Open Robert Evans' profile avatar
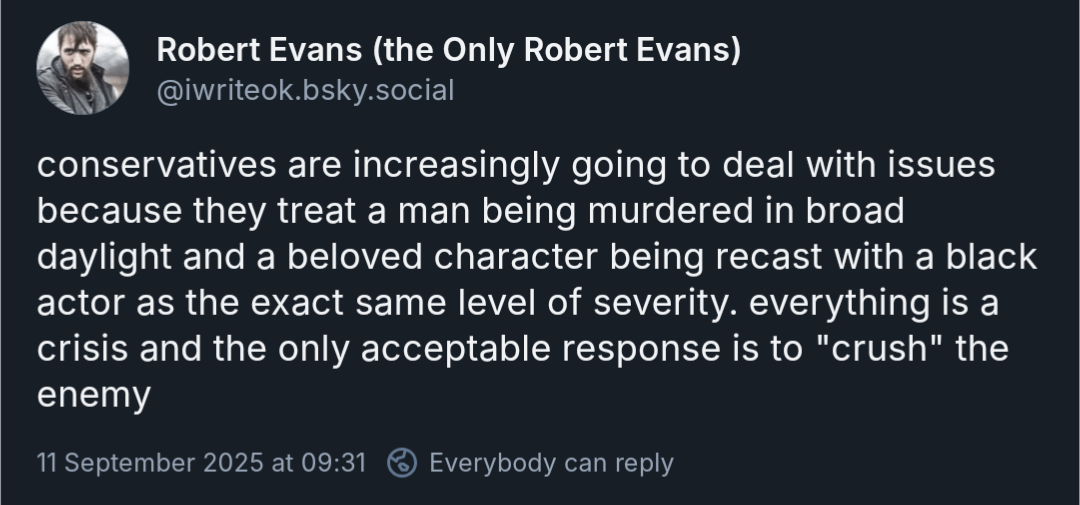The height and width of the screenshot is (505, 1080). pos(83,68)
